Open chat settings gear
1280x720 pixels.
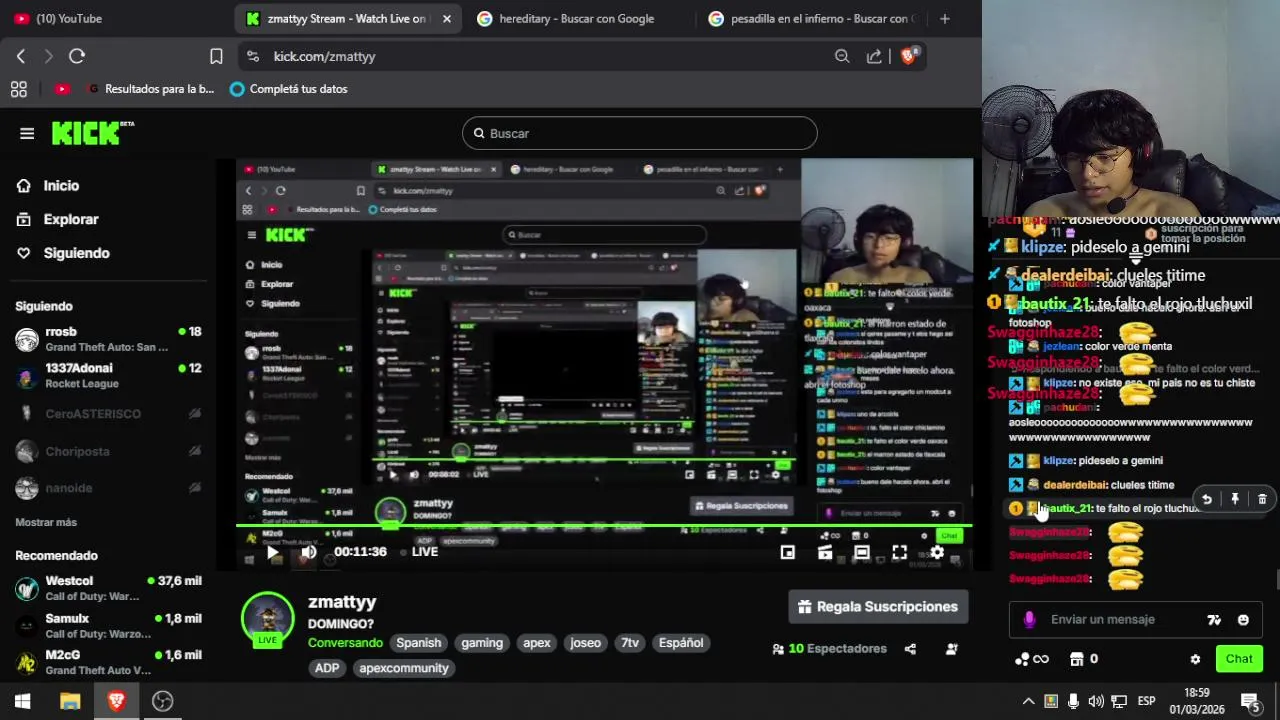point(1195,659)
